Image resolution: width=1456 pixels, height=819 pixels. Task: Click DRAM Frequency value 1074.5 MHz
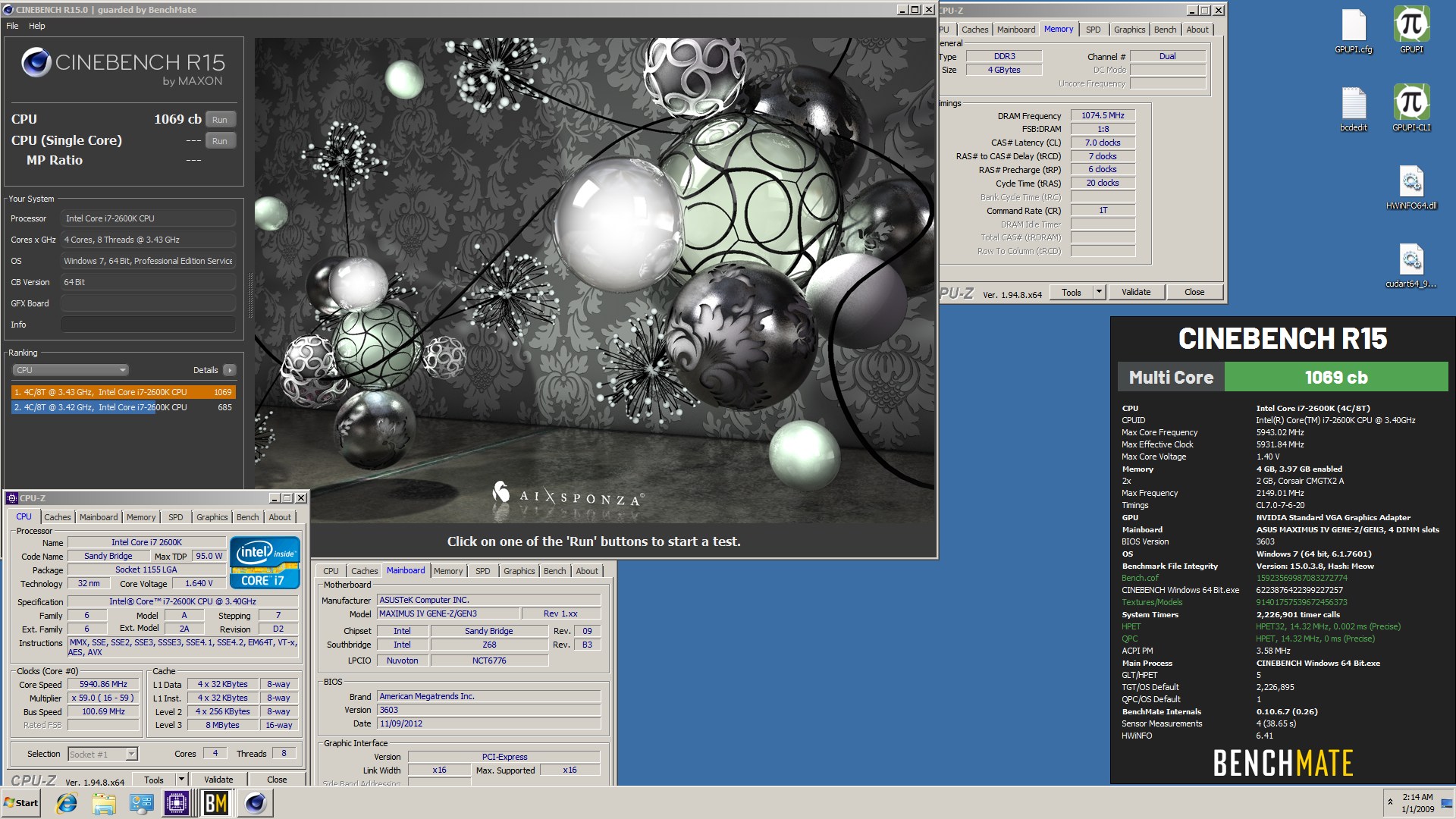tap(1103, 115)
